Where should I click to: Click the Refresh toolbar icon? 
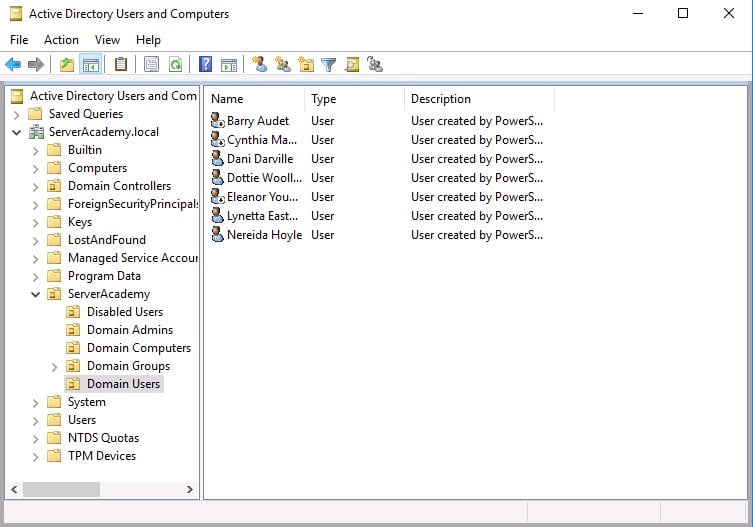[176, 64]
